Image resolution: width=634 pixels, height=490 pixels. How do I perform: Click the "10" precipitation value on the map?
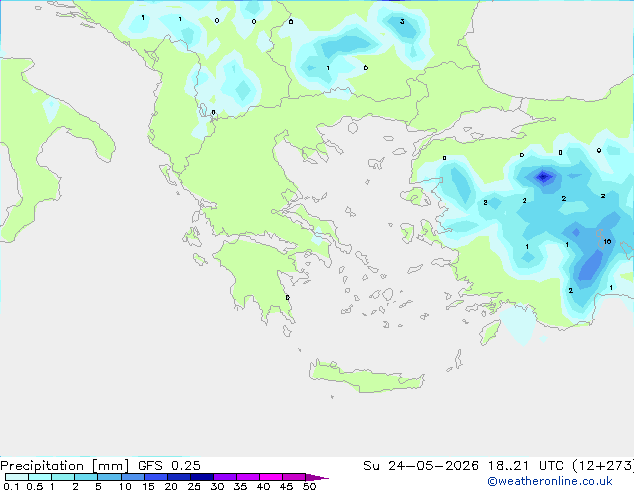607,242
